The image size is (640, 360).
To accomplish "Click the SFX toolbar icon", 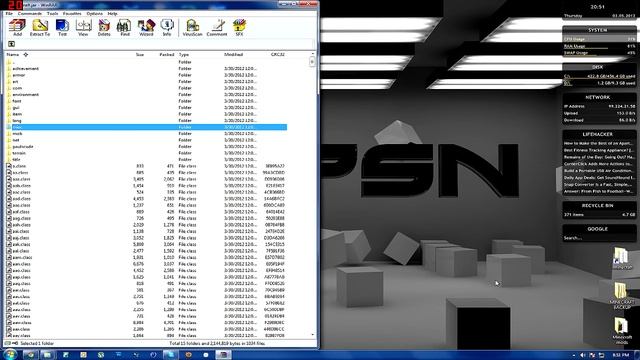I will [x=239, y=28].
